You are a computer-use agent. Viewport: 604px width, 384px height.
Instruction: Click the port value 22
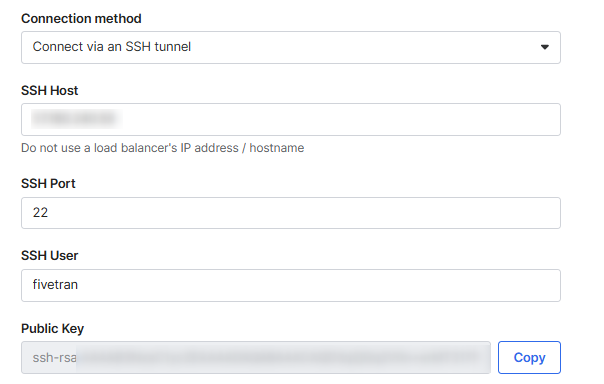40,213
